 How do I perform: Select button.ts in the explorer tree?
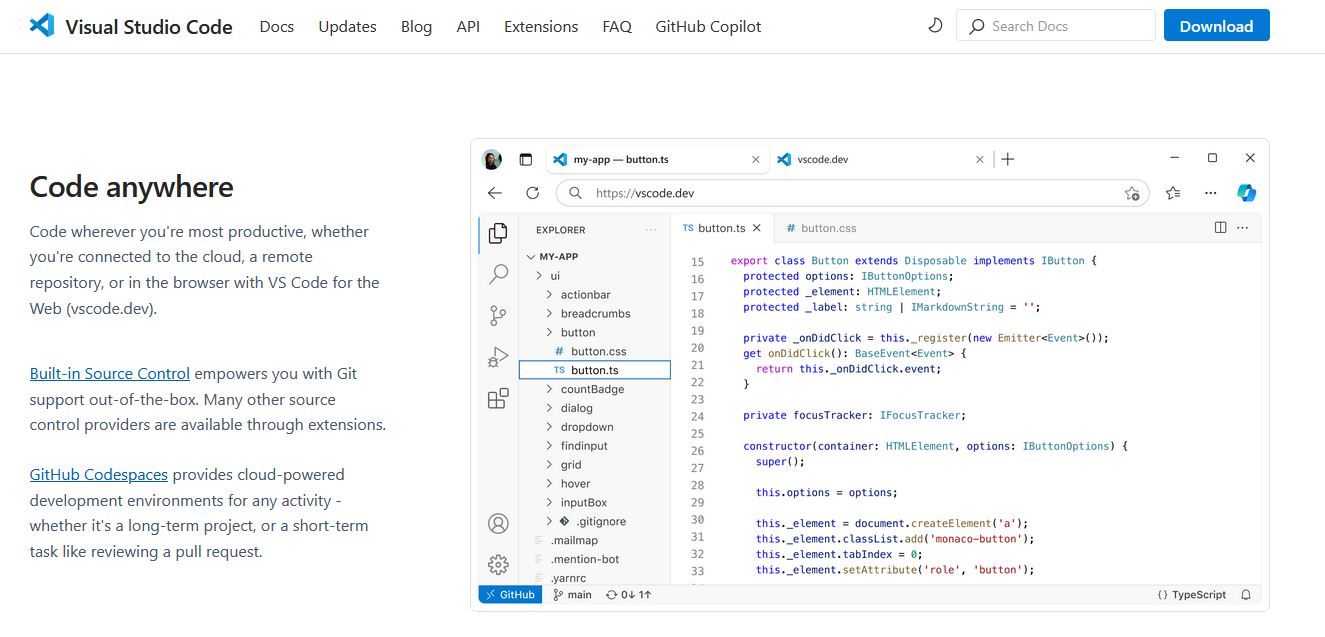(594, 370)
